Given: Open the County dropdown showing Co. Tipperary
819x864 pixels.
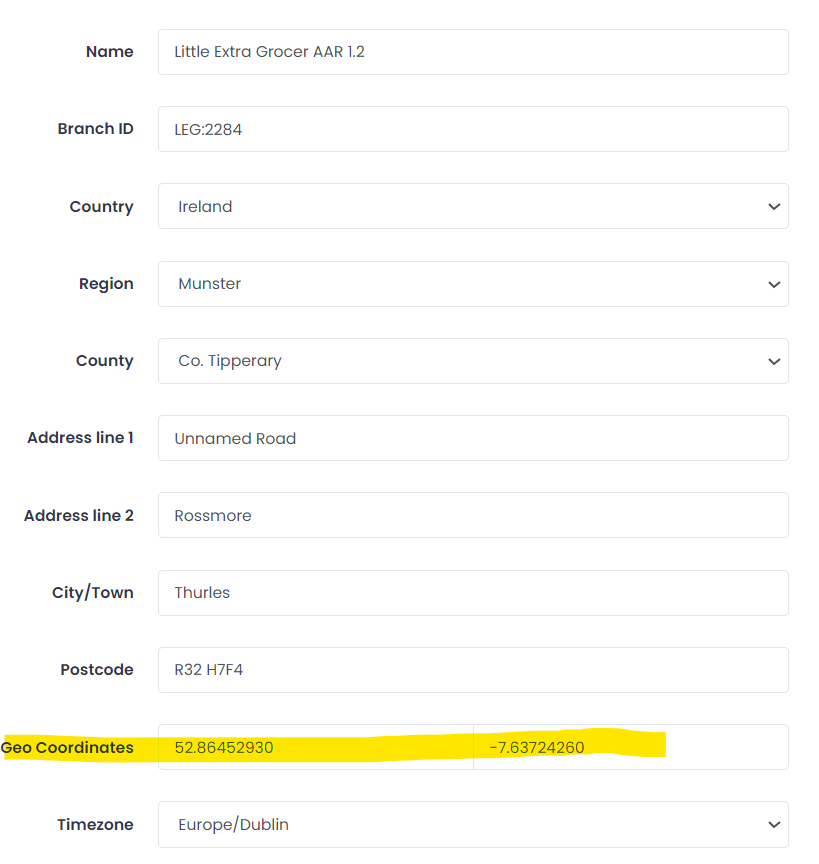Looking at the screenshot, I should pos(472,361).
